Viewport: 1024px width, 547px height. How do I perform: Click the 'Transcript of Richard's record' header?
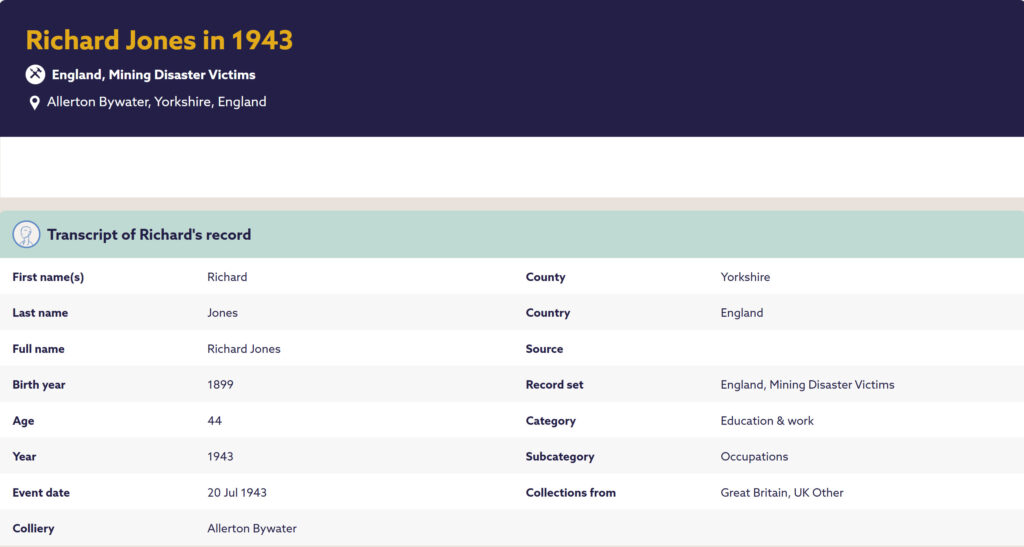pyautogui.click(x=149, y=235)
